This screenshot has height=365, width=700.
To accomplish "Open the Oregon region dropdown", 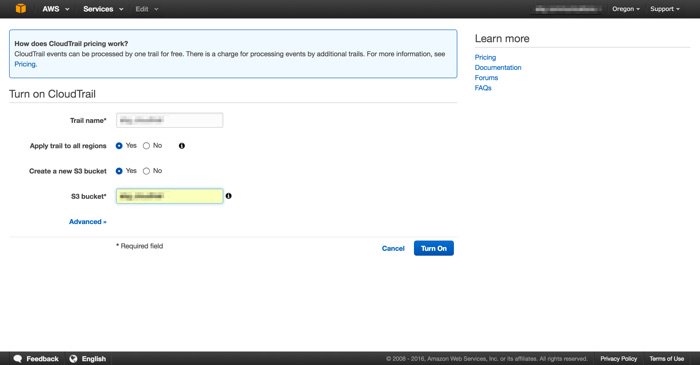I will click(626, 9).
